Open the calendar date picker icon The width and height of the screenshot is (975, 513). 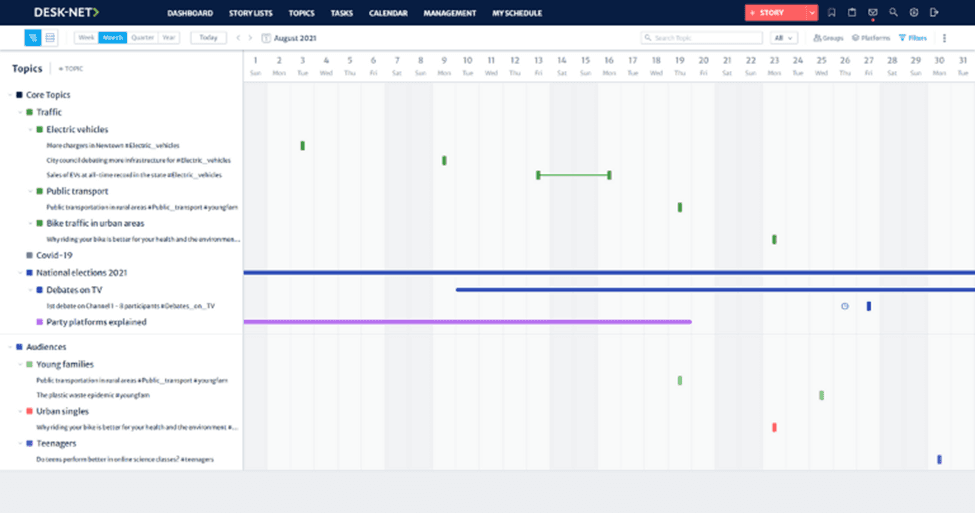point(266,38)
